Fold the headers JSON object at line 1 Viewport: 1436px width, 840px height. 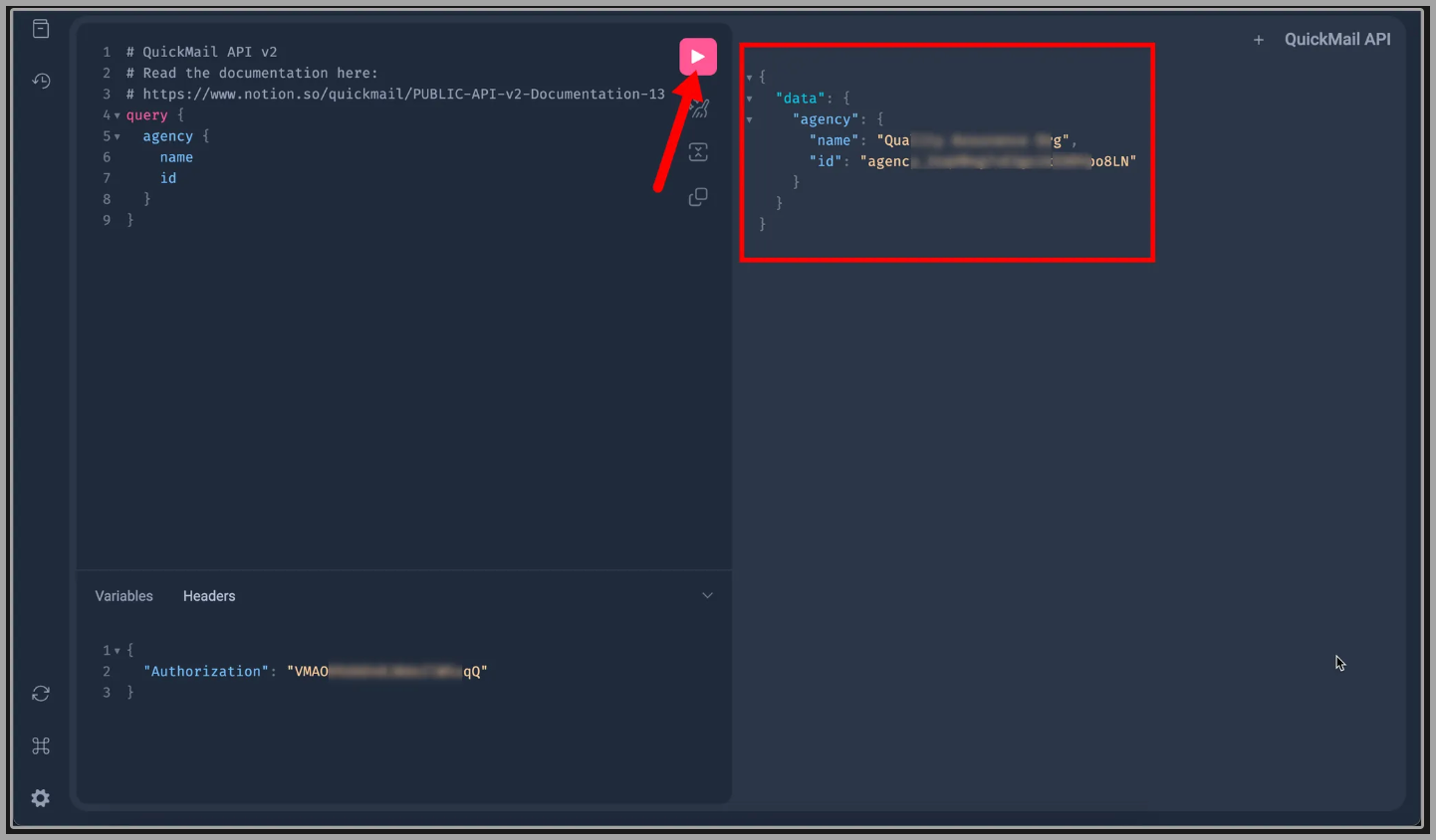click(118, 651)
